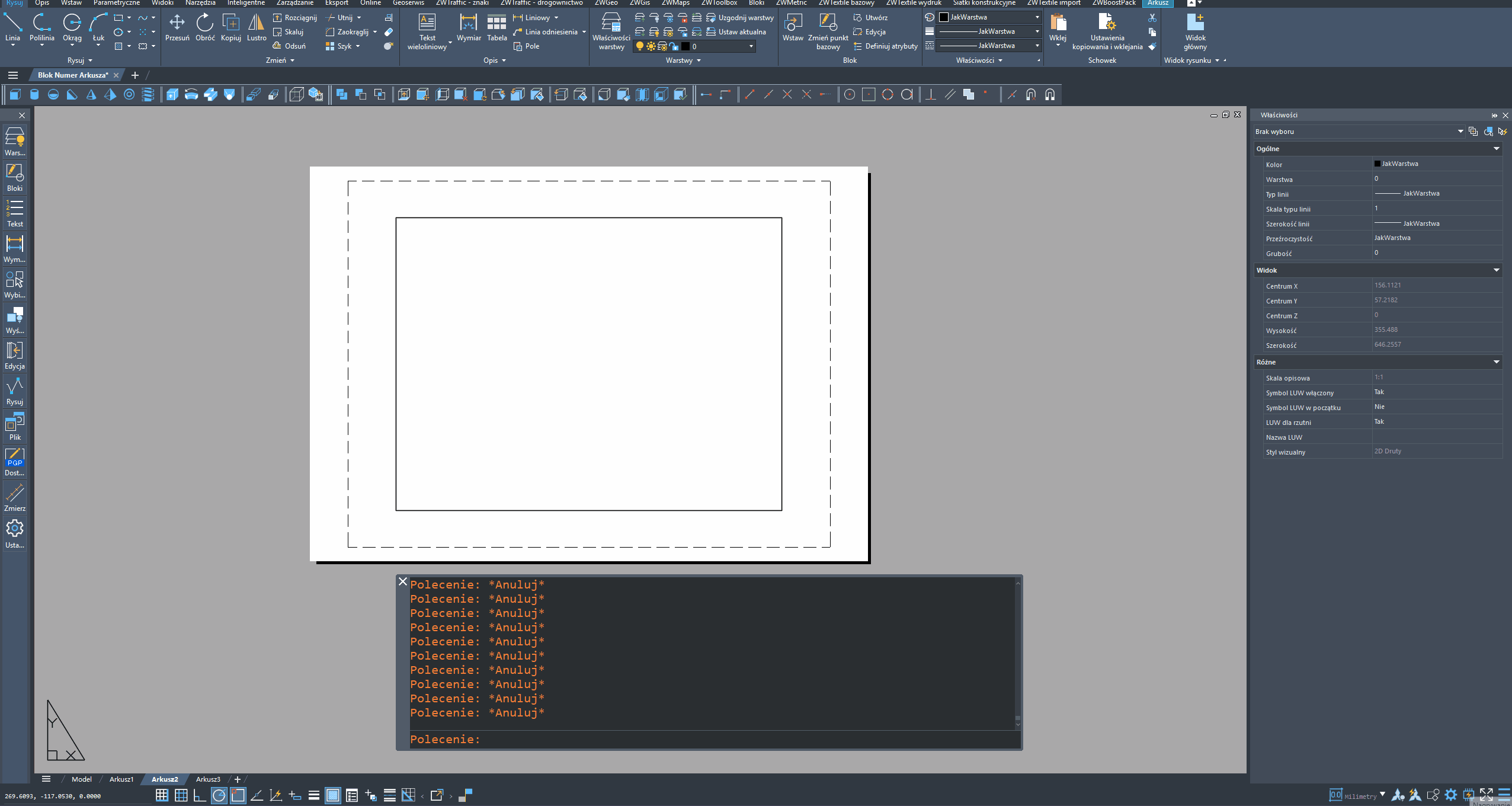Create a 3D sphere solid
1512x806 pixels.
[x=53, y=94]
